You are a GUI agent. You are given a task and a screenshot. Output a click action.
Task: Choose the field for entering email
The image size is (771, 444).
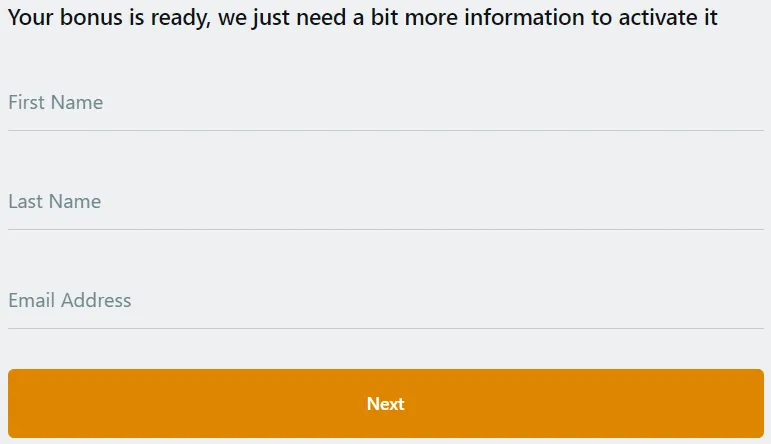click(385, 301)
